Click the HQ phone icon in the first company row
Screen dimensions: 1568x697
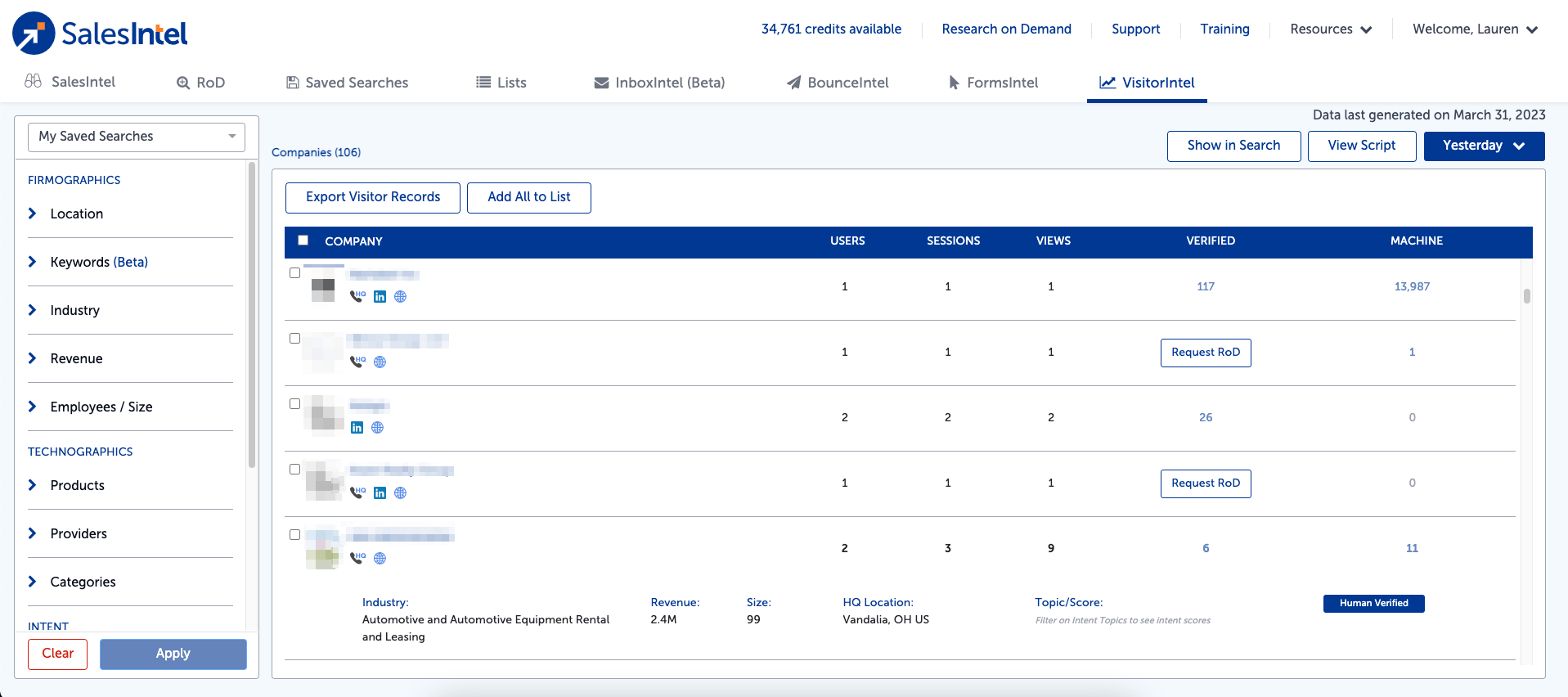point(357,296)
